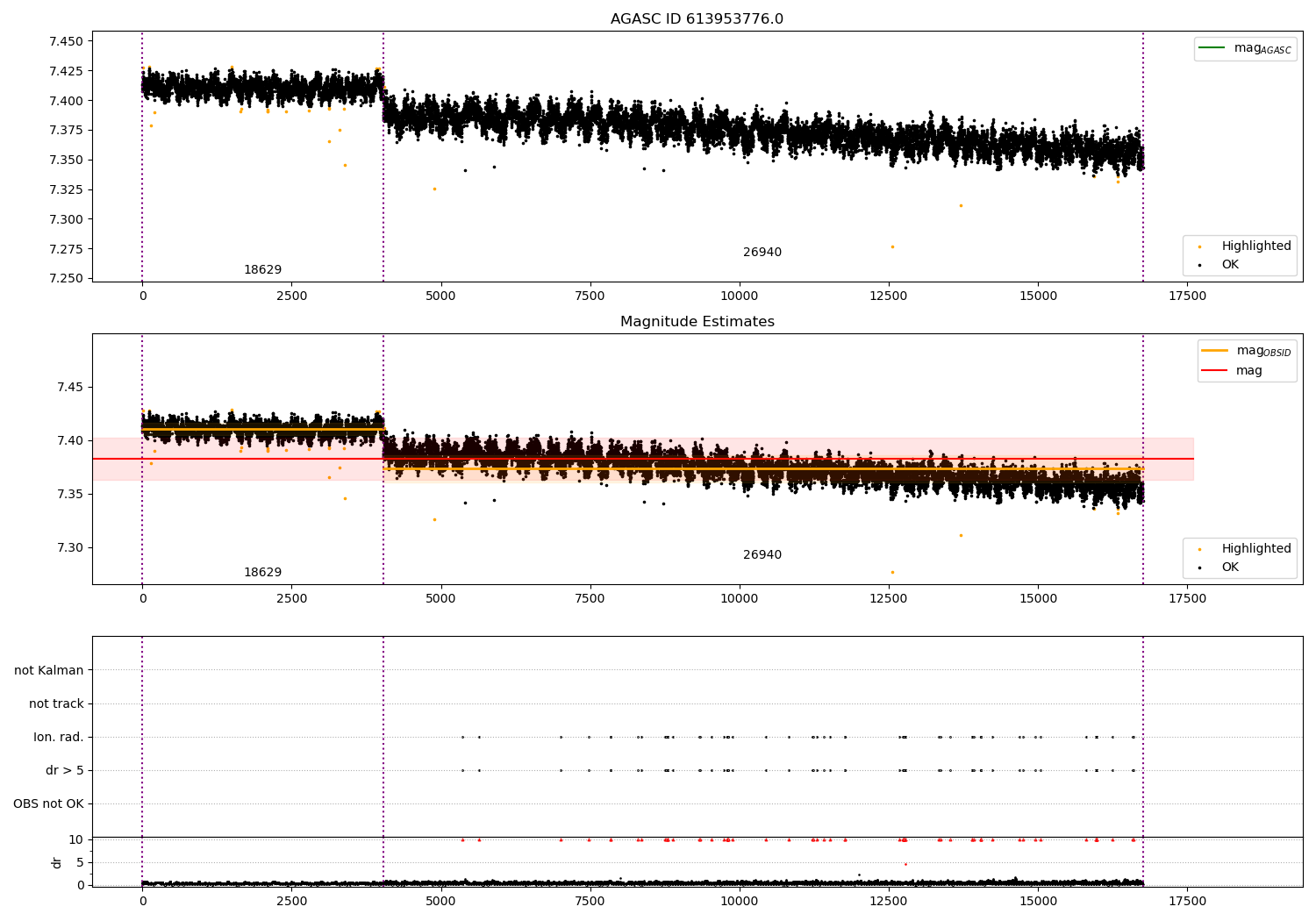Click the 7.45 y-tick in middle plot
The image size is (1316, 921).
tap(70, 388)
